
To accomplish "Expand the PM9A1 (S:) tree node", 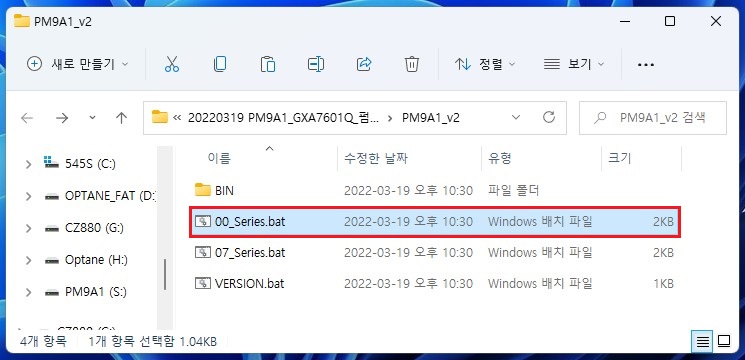I will coord(28,293).
